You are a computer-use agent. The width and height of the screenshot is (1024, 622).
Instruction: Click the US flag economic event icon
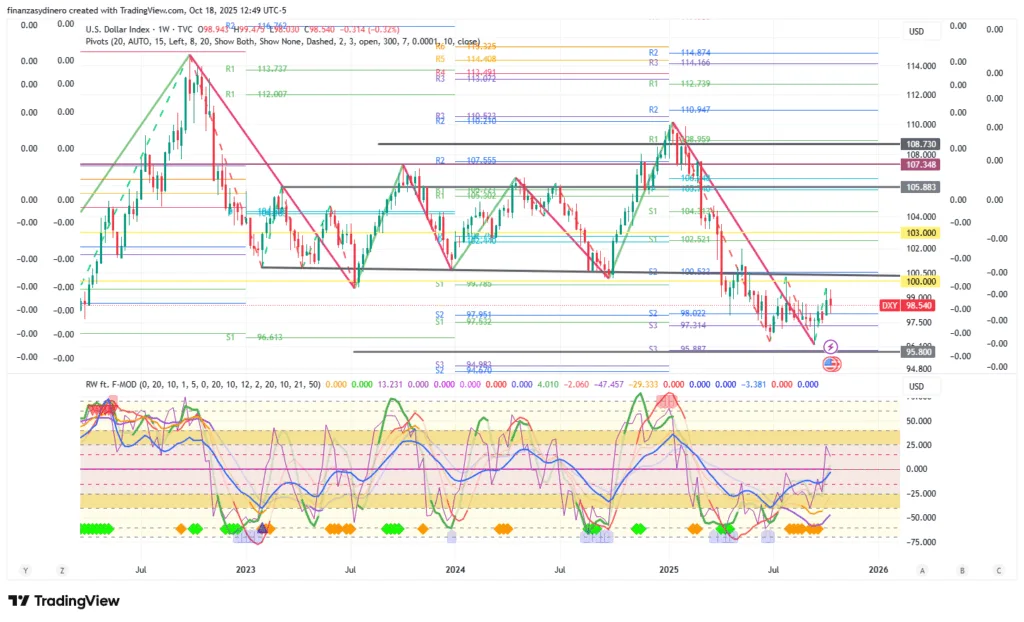coord(830,363)
